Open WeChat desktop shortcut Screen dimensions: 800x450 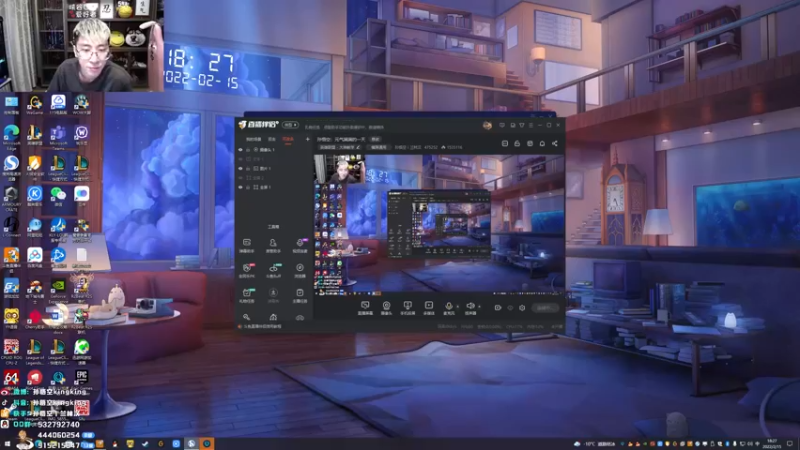[58, 197]
